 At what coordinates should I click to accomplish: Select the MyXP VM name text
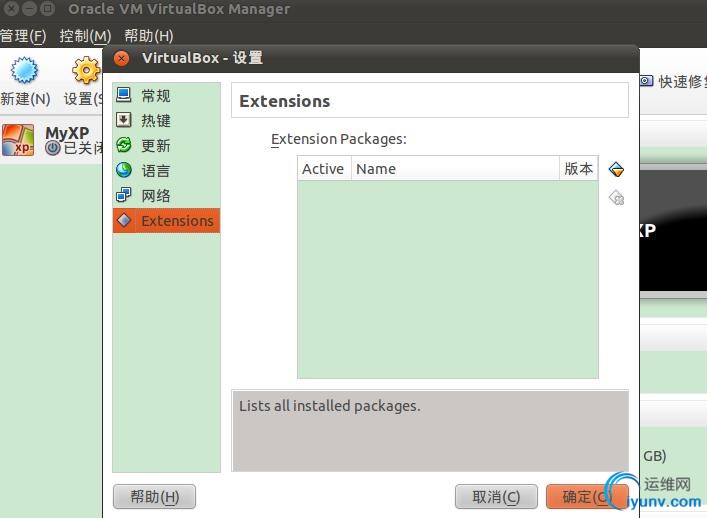pos(67,133)
